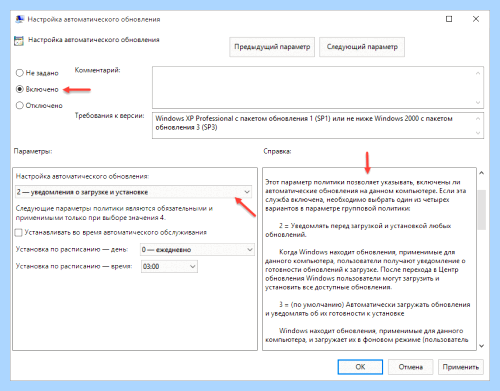Click help line '3 = (по умолчанию) Автоматически'

click(x=368, y=309)
